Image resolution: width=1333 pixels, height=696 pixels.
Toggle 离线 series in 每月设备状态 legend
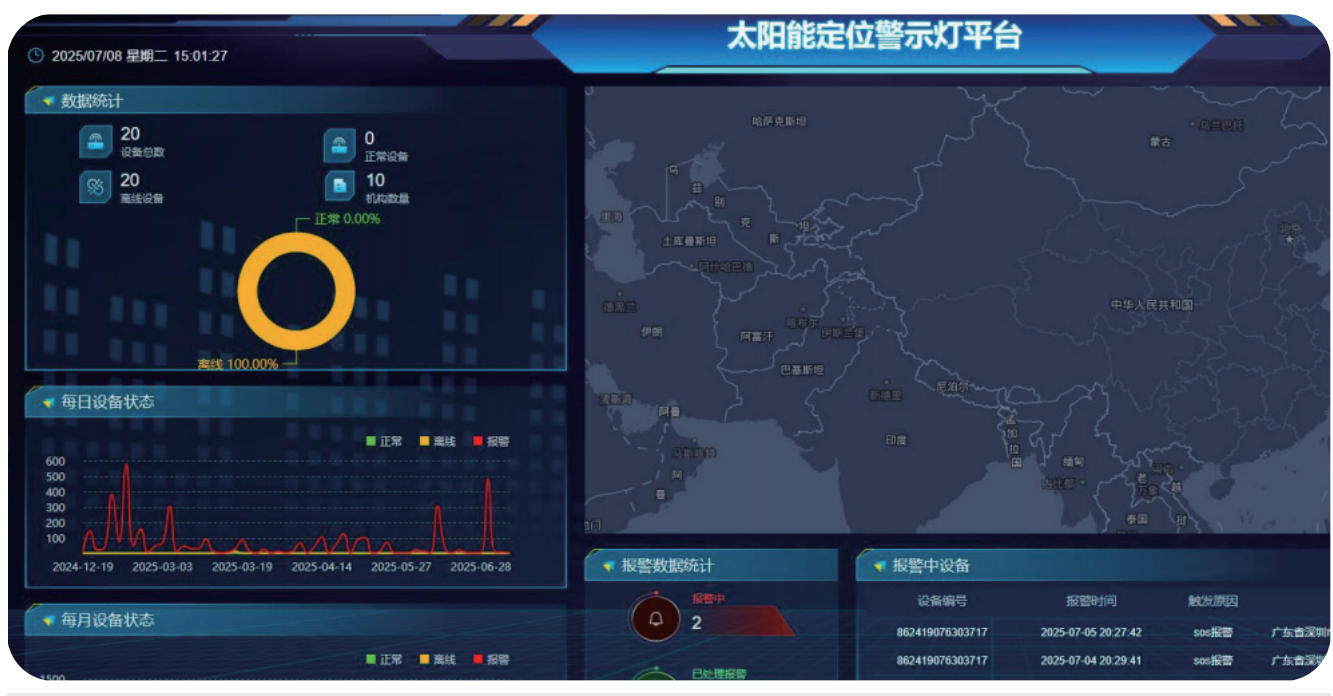click(438, 659)
